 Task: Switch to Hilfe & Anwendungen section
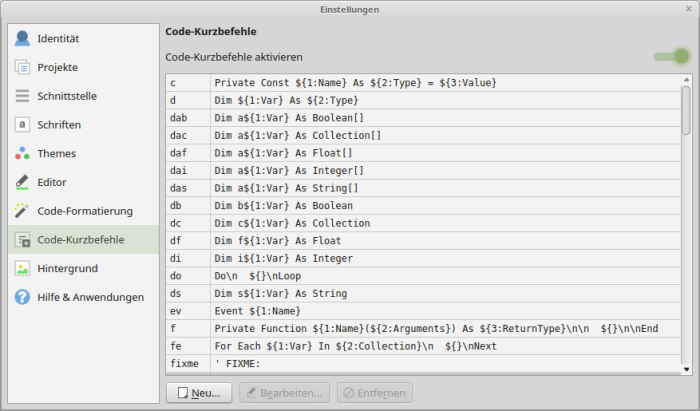[90, 297]
